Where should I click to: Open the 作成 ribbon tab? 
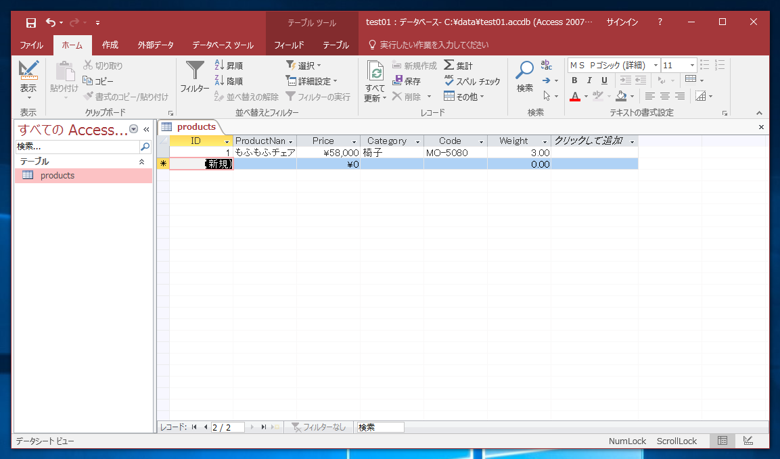pyautogui.click(x=110, y=45)
